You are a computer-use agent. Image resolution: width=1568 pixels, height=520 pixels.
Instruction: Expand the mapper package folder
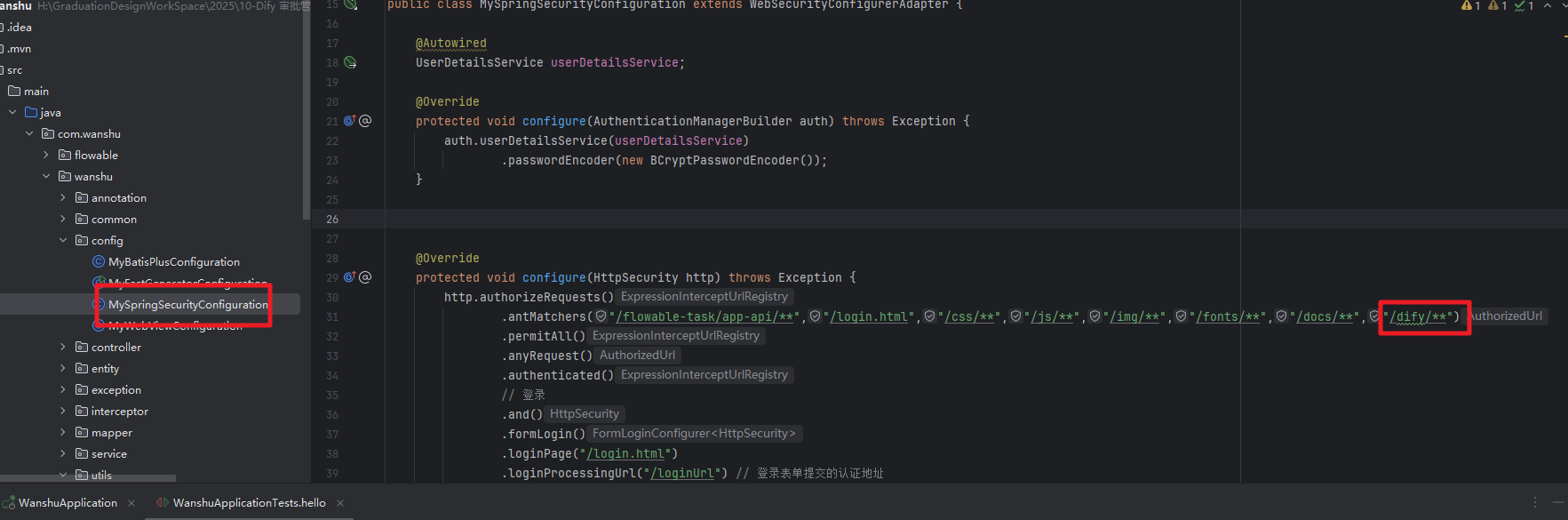tap(63, 433)
